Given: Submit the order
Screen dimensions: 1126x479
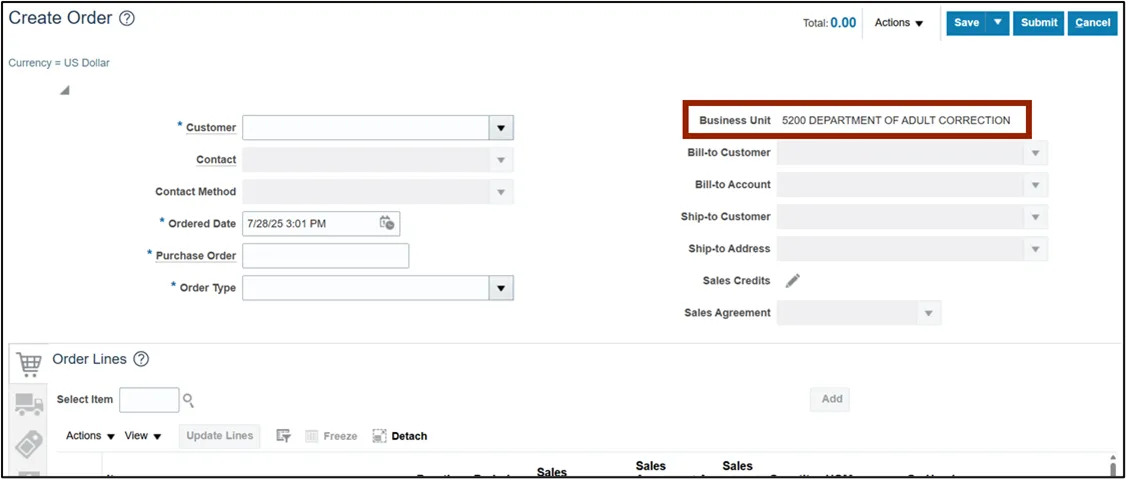Looking at the screenshot, I should [x=1039, y=23].
